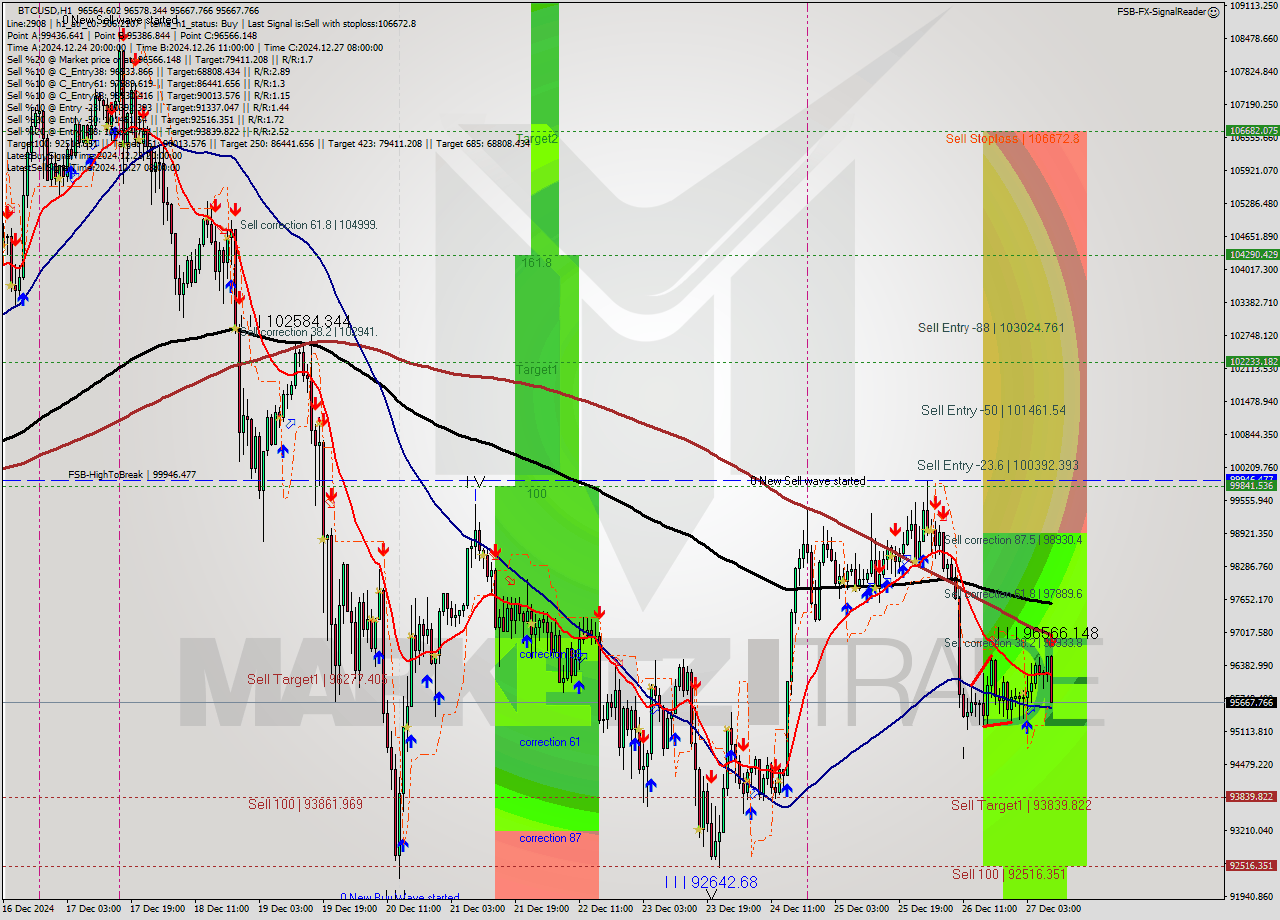Click the 91940.860 price axis value
The image size is (1280, 920).
tap(1254, 896)
